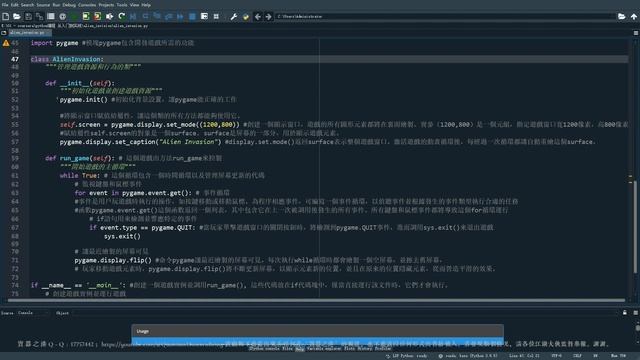Image resolution: width=640 pixels, height=360 pixels.
Task: Click the four-squares layout icon
Action: click(x=216, y=16)
